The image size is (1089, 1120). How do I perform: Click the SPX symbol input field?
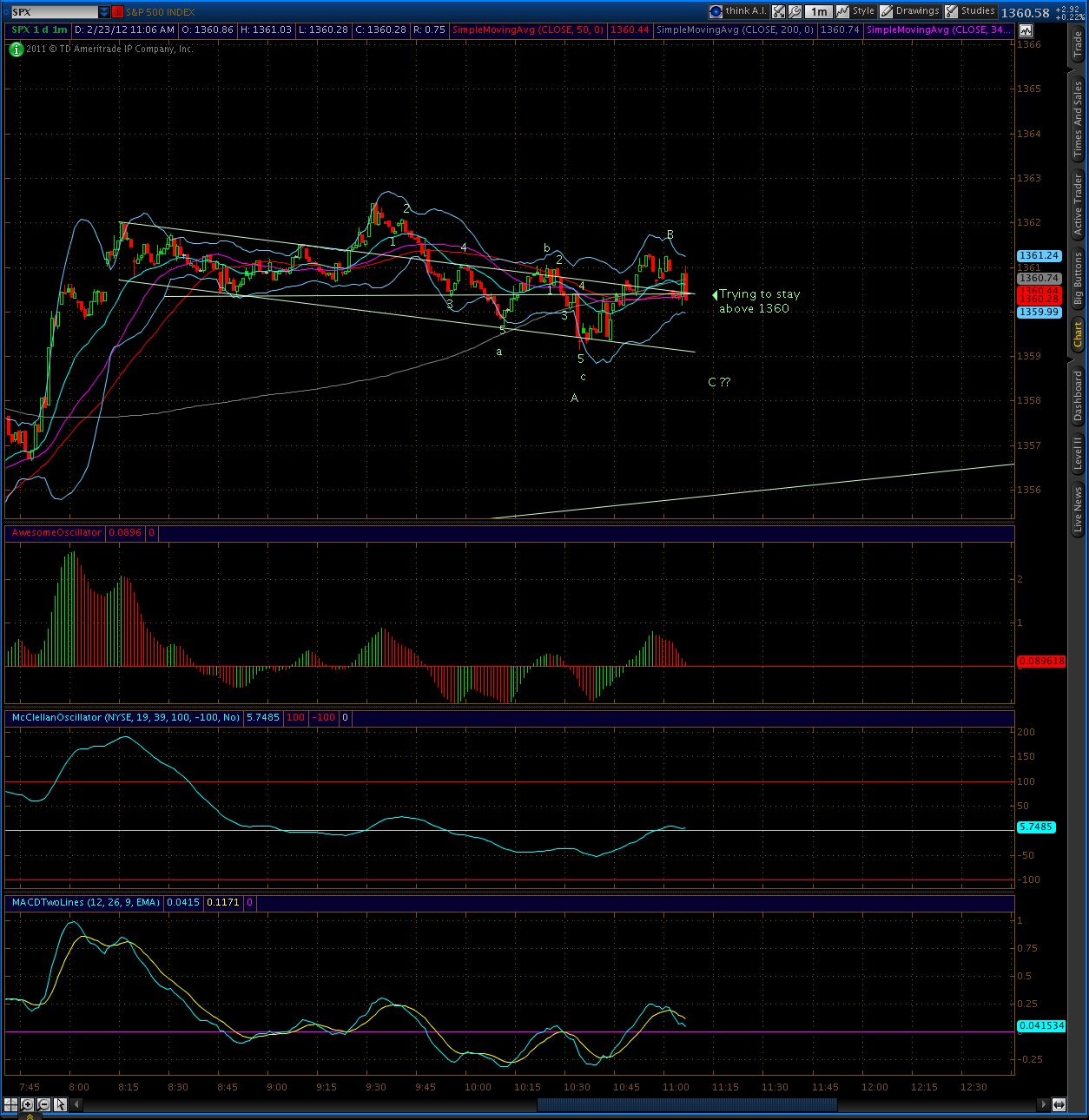coord(54,12)
